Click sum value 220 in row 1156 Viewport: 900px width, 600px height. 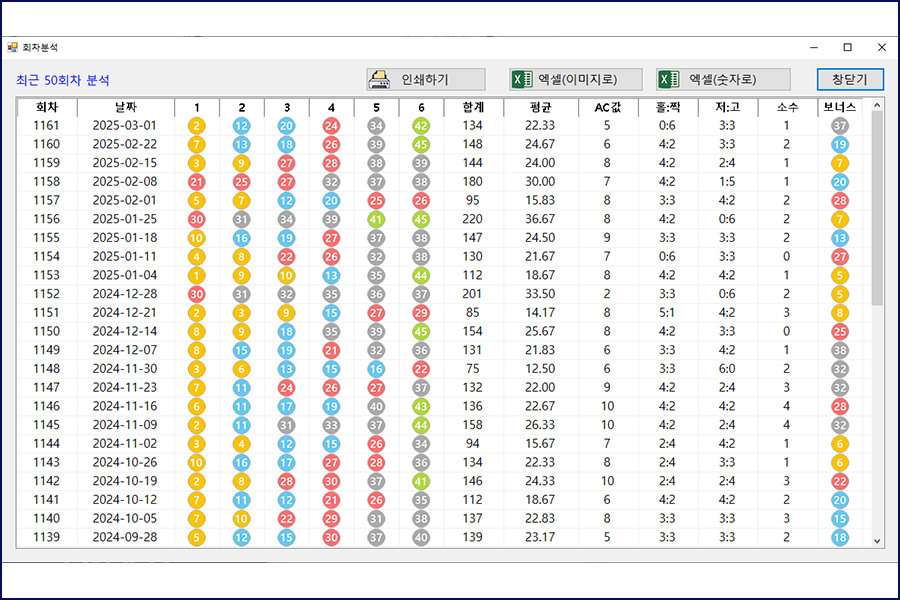pyautogui.click(x=472, y=219)
